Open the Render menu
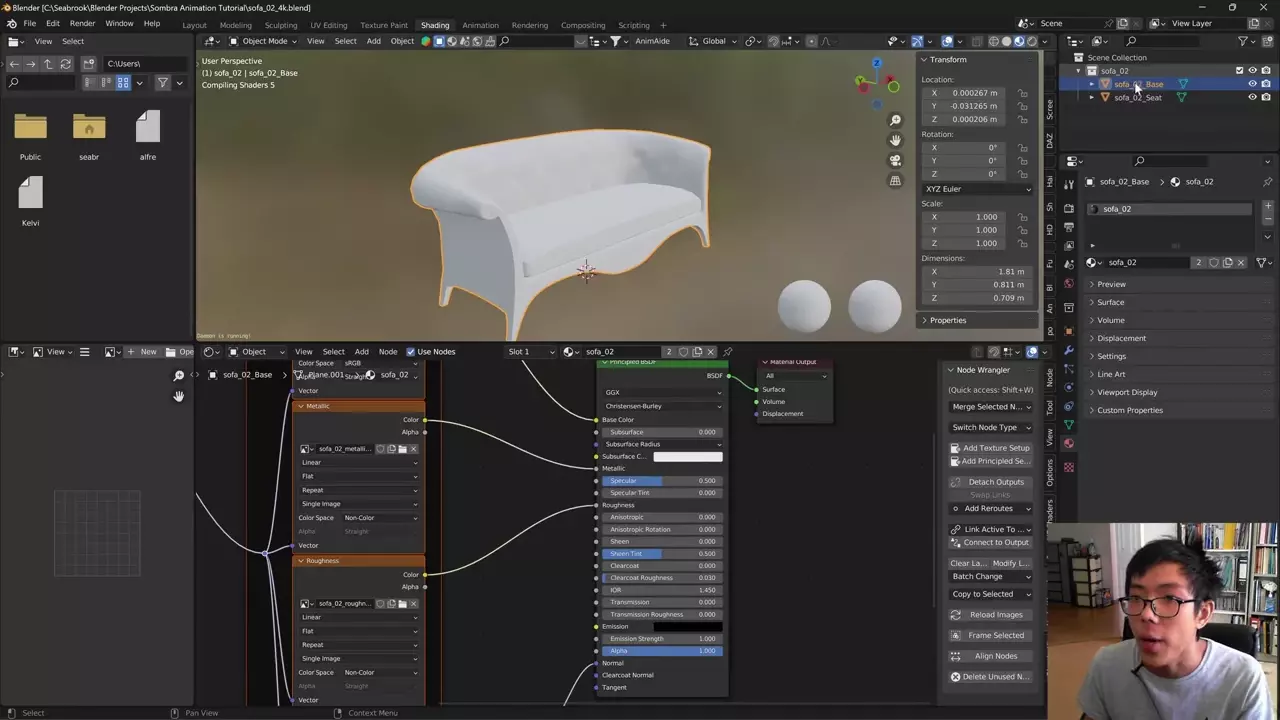1280x720 pixels. pos(82,23)
